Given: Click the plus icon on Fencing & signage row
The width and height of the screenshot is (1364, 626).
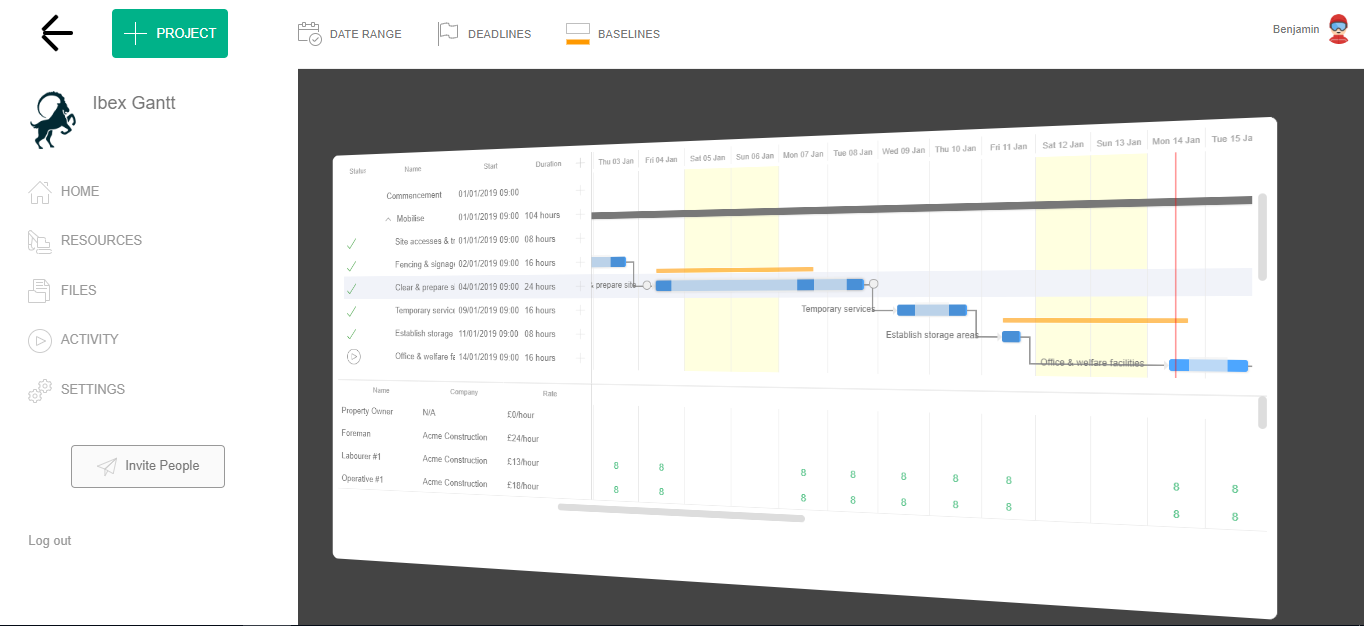Looking at the screenshot, I should 579,262.
